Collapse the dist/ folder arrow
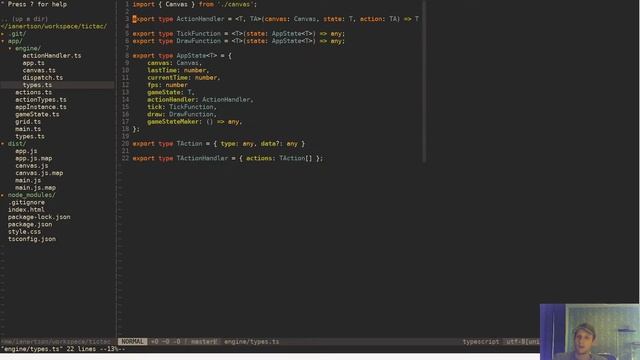The height and width of the screenshot is (360, 640). [2, 144]
